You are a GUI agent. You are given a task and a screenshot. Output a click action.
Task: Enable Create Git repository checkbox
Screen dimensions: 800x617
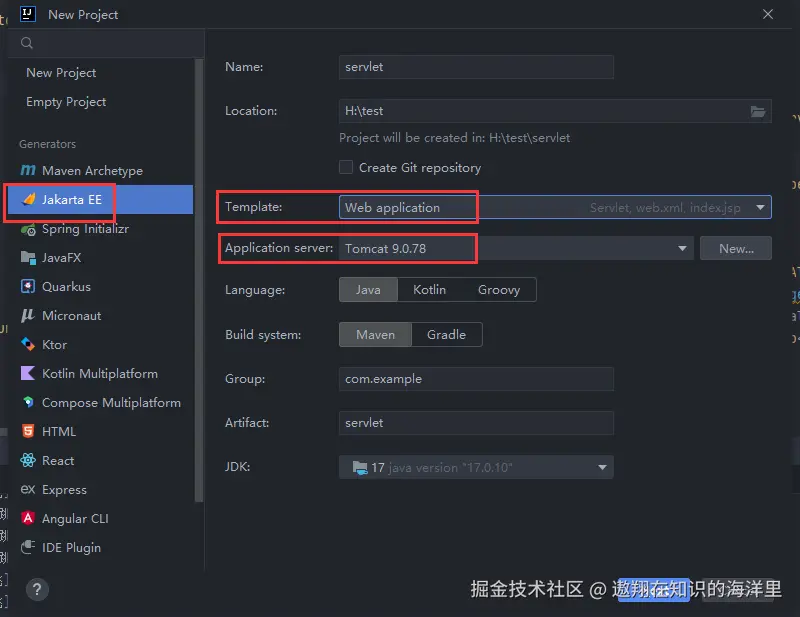pos(346,167)
